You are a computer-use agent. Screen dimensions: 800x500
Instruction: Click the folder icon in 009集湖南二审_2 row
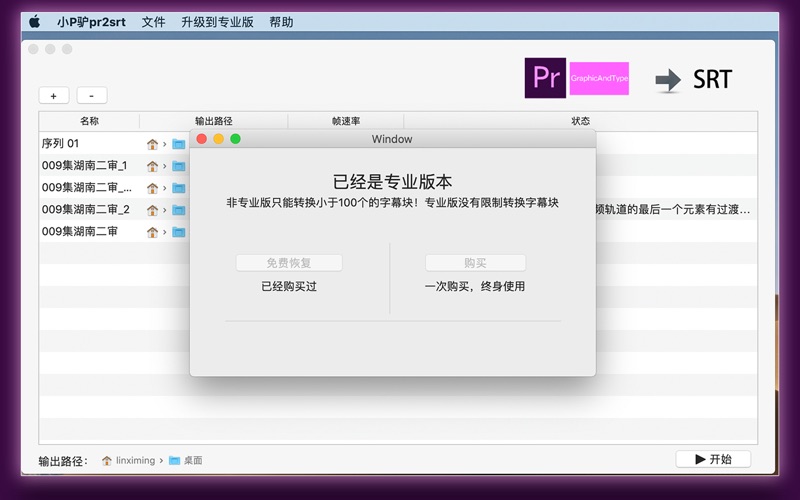[179, 210]
